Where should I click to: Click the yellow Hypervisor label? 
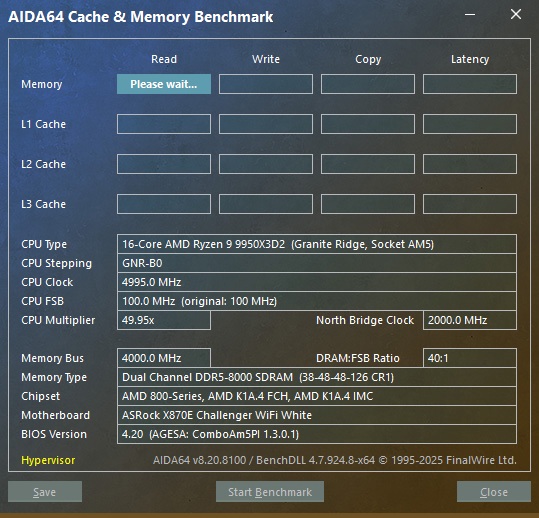coord(48,460)
